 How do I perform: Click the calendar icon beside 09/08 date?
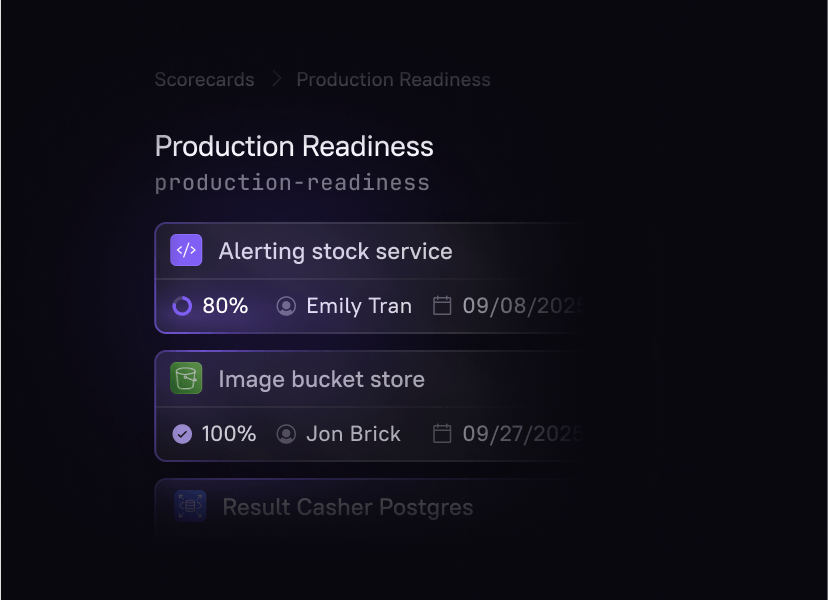442,306
